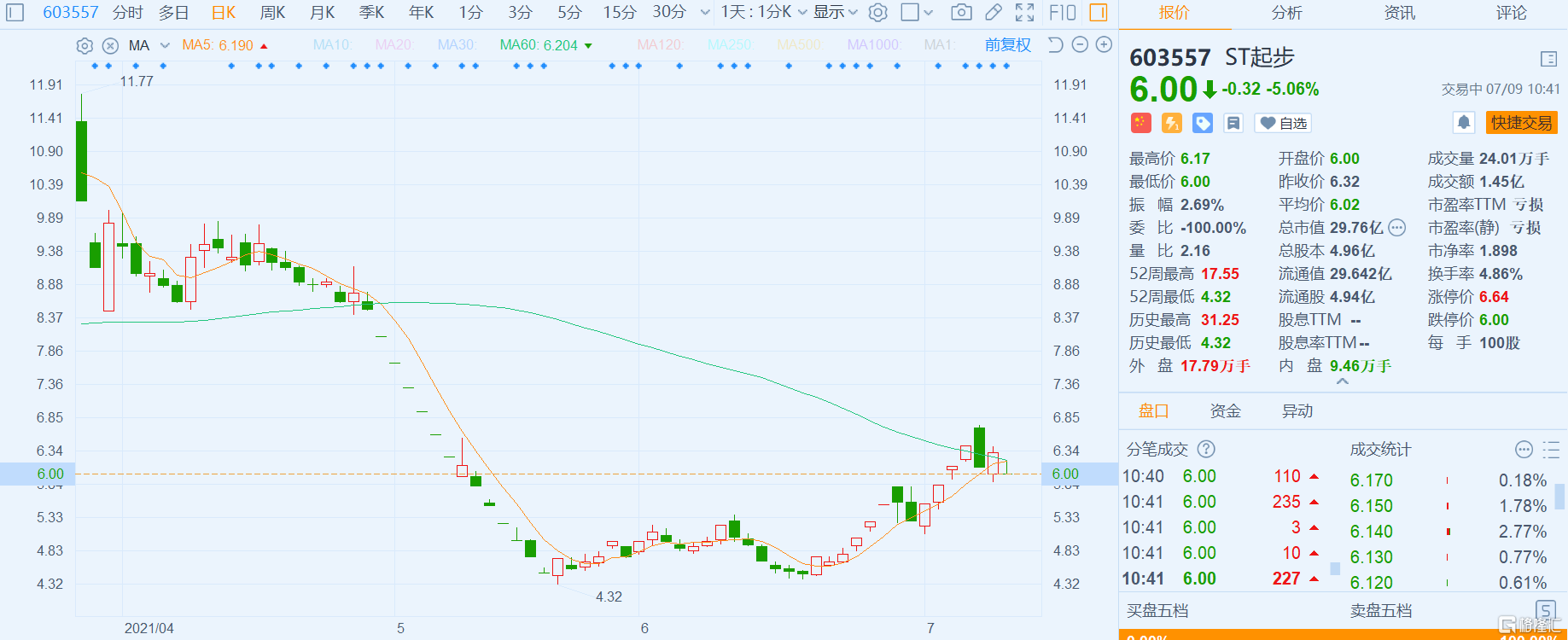Toggle MA60 line visibility

pos(545,45)
